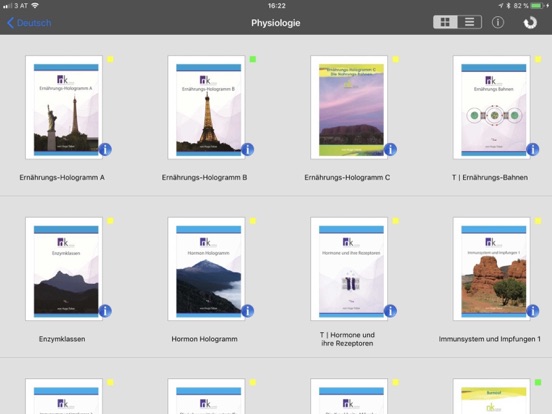Open Hormone und ihre Rezeptoren cover

(x=349, y=269)
